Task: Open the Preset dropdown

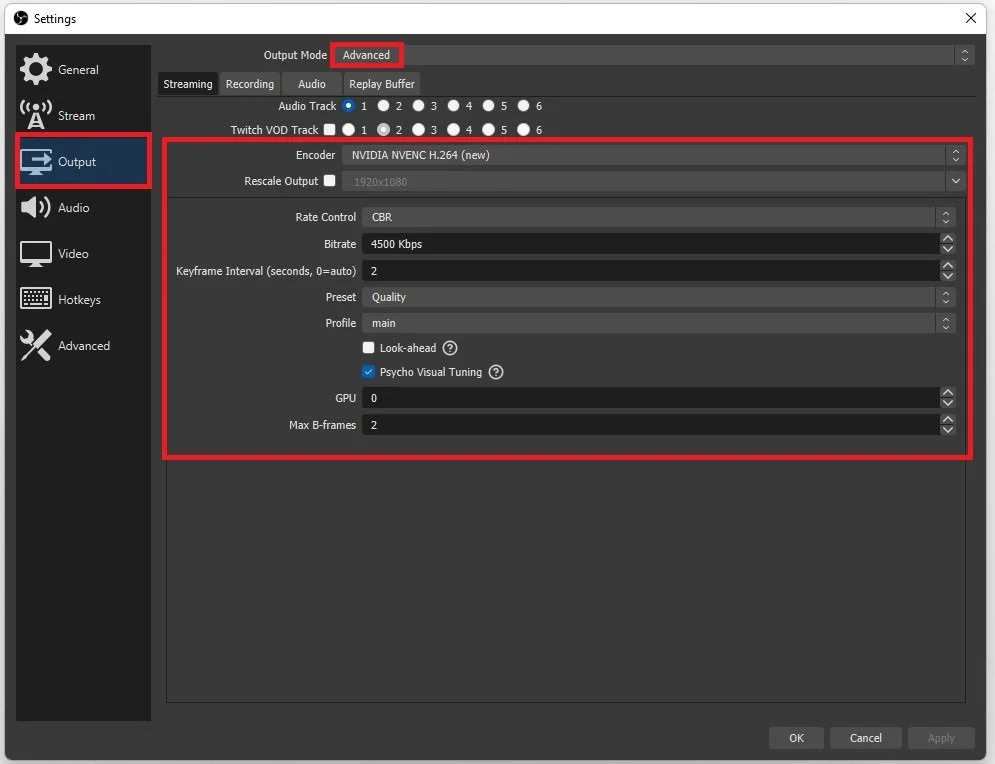Action: pyautogui.click(x=658, y=297)
